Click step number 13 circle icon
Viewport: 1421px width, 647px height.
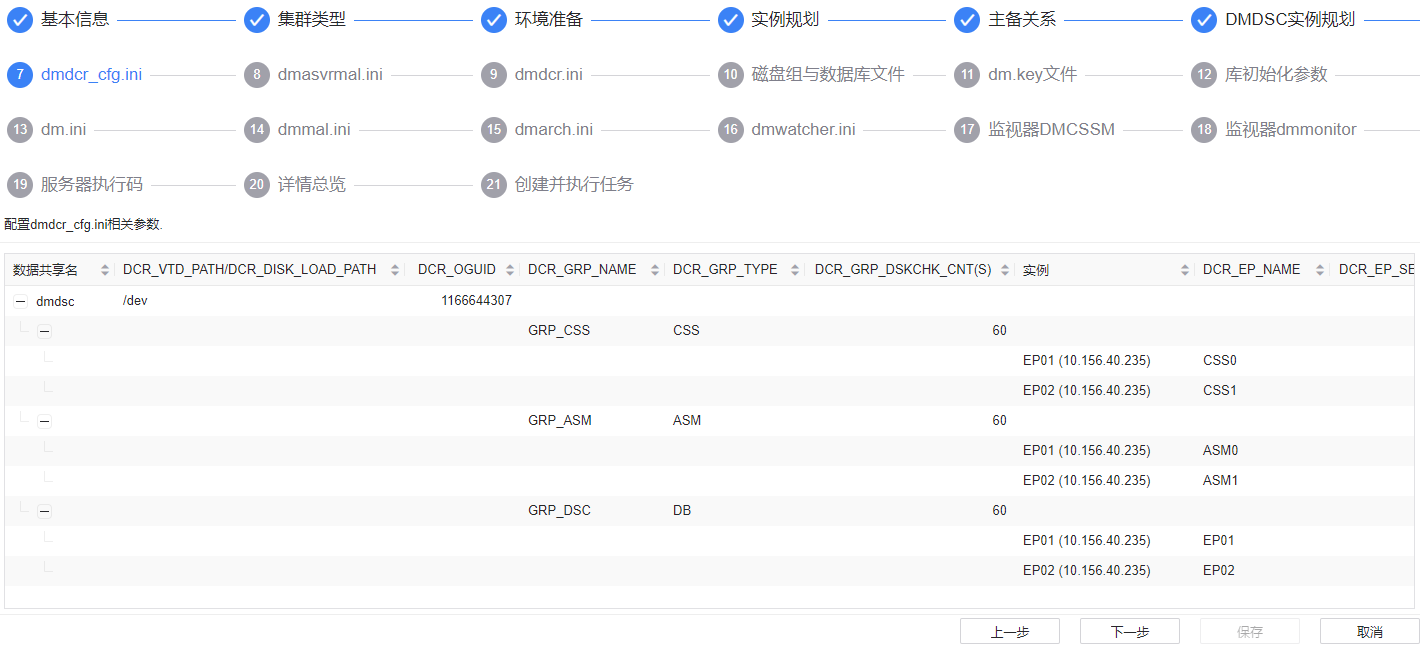20,130
